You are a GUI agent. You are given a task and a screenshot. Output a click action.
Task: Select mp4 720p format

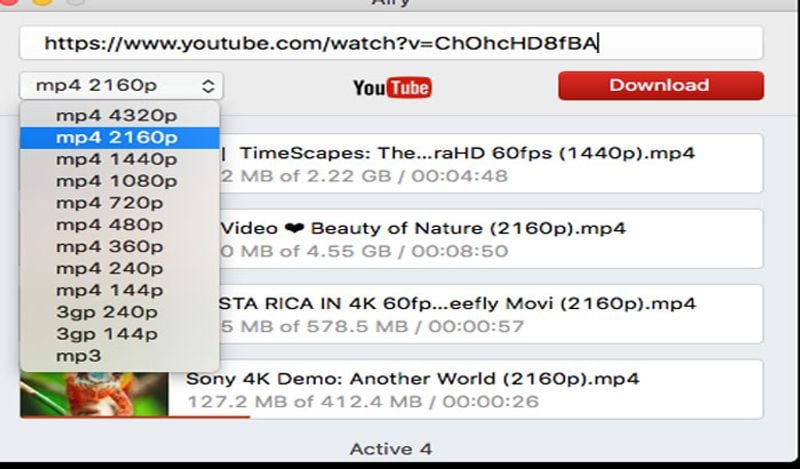[x=120, y=203]
